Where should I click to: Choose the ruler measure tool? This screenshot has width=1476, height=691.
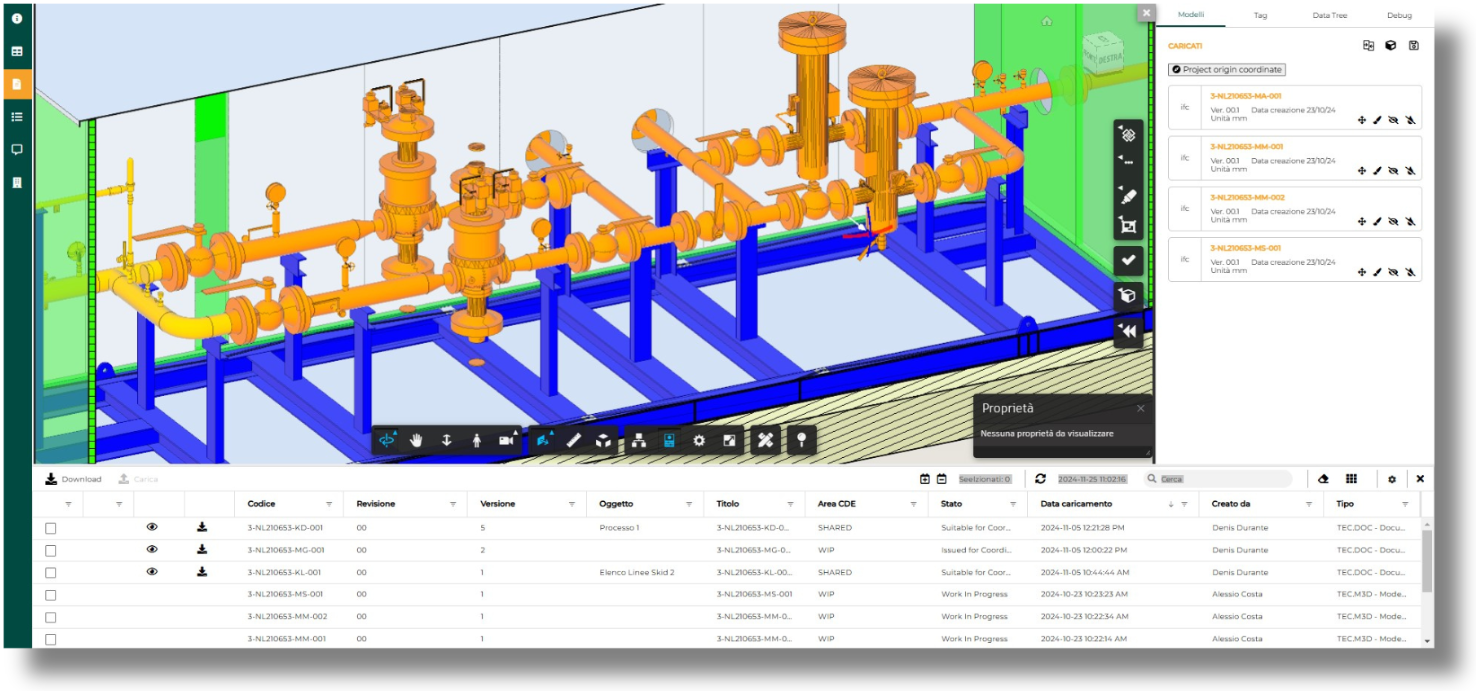(x=574, y=440)
